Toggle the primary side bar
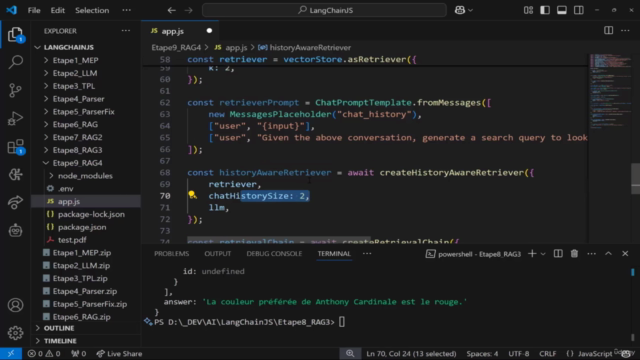 tap(545, 10)
